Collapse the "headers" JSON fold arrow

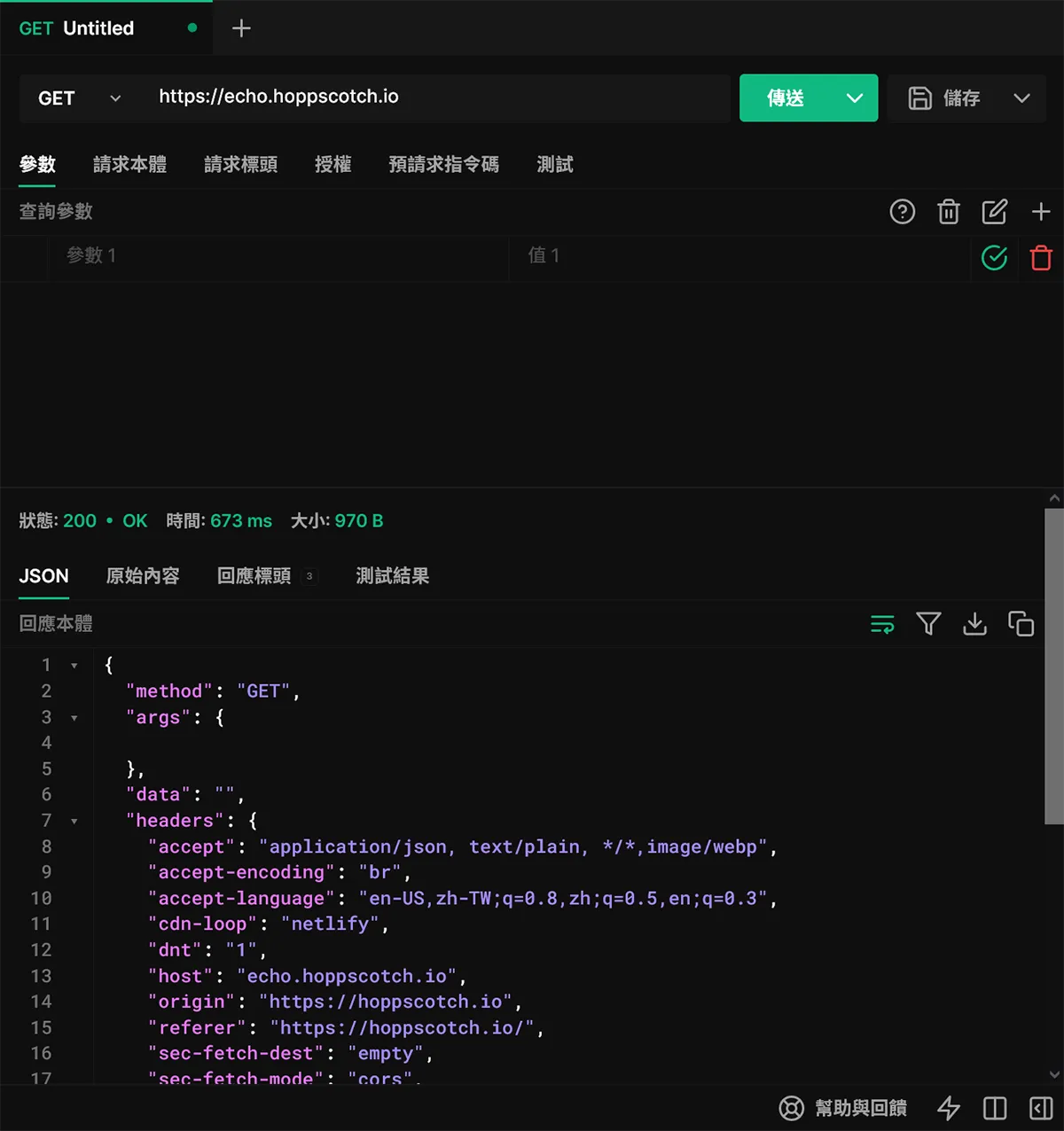click(74, 822)
